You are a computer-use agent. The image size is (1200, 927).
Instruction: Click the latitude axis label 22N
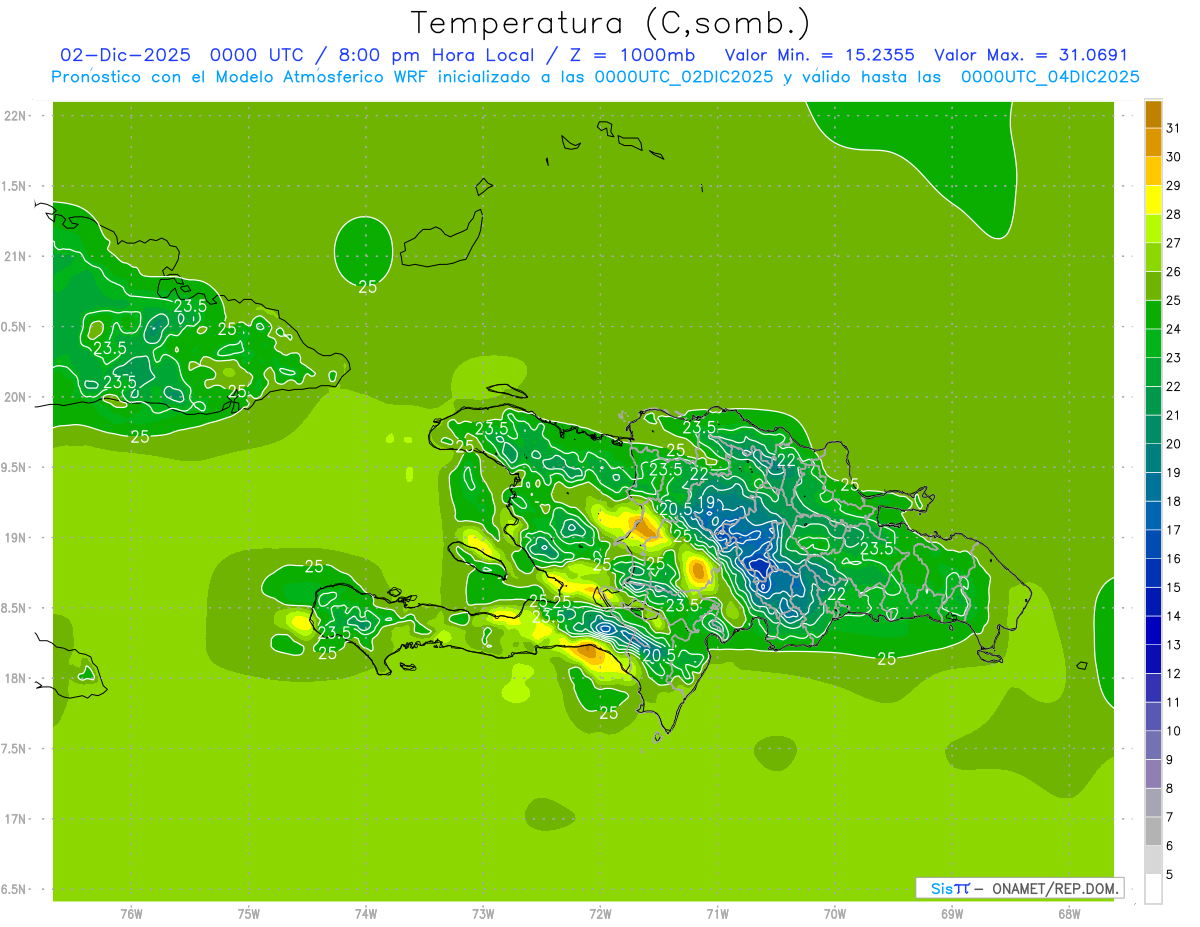(x=16, y=116)
